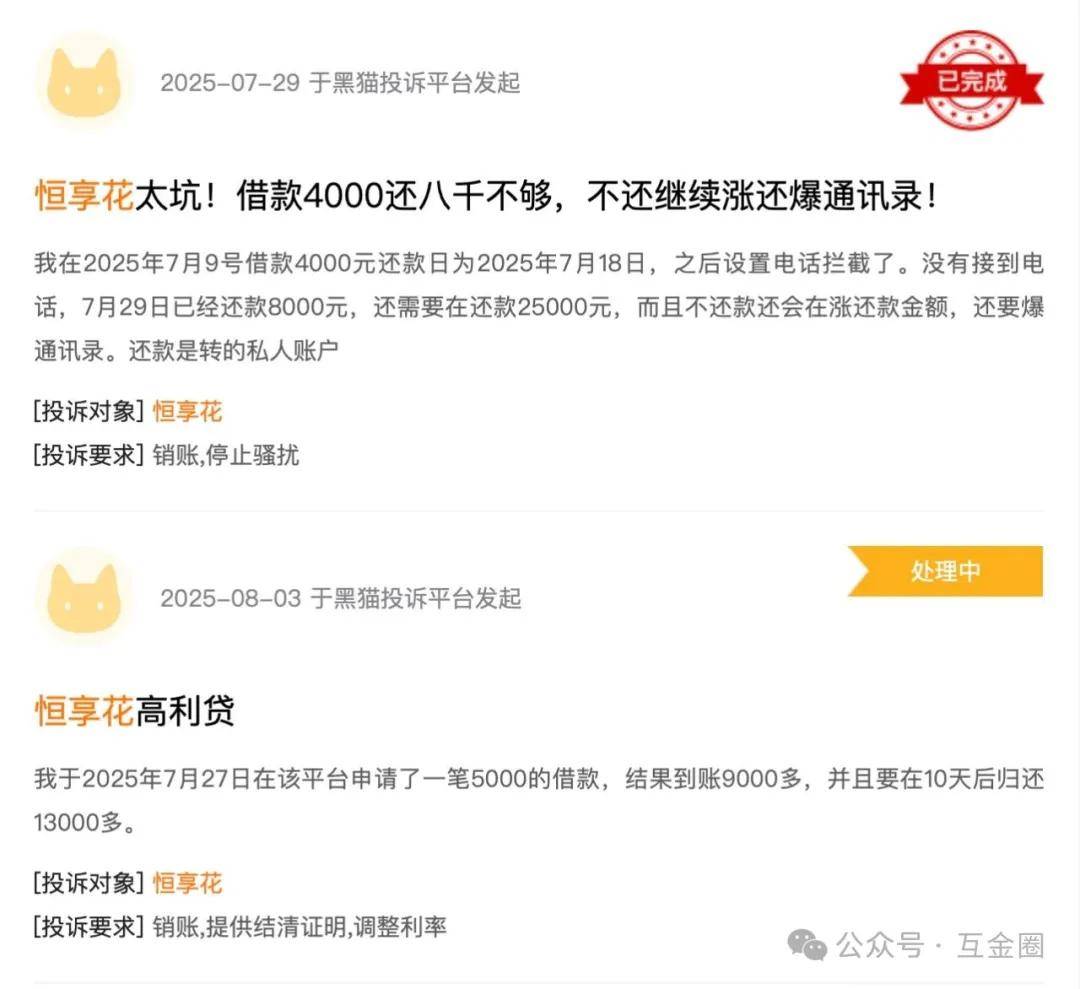The width and height of the screenshot is (1080, 989).
Task: Click the first complaint's cat avatar
Action: [x=84, y=83]
